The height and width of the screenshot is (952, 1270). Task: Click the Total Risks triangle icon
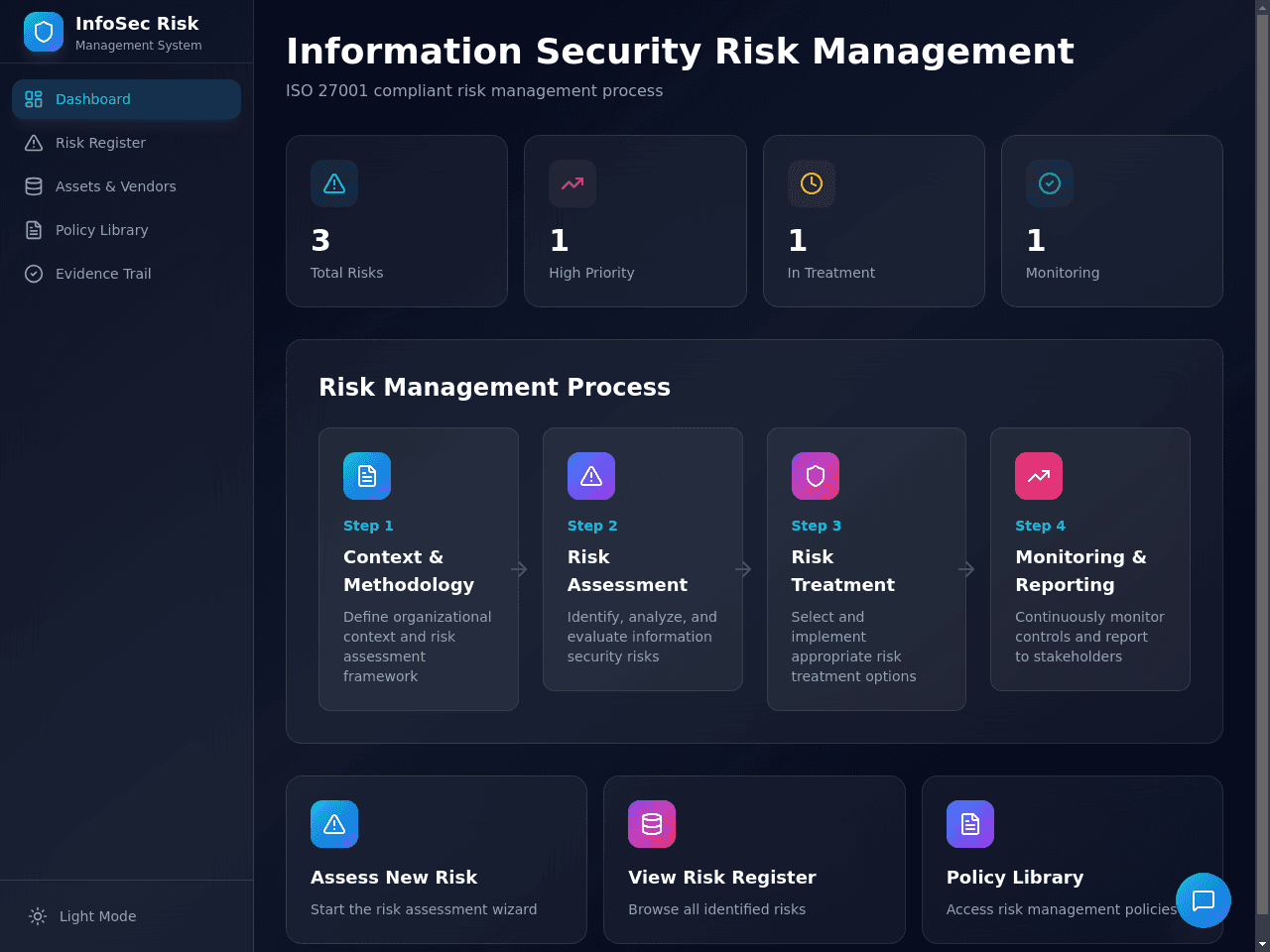point(334,183)
